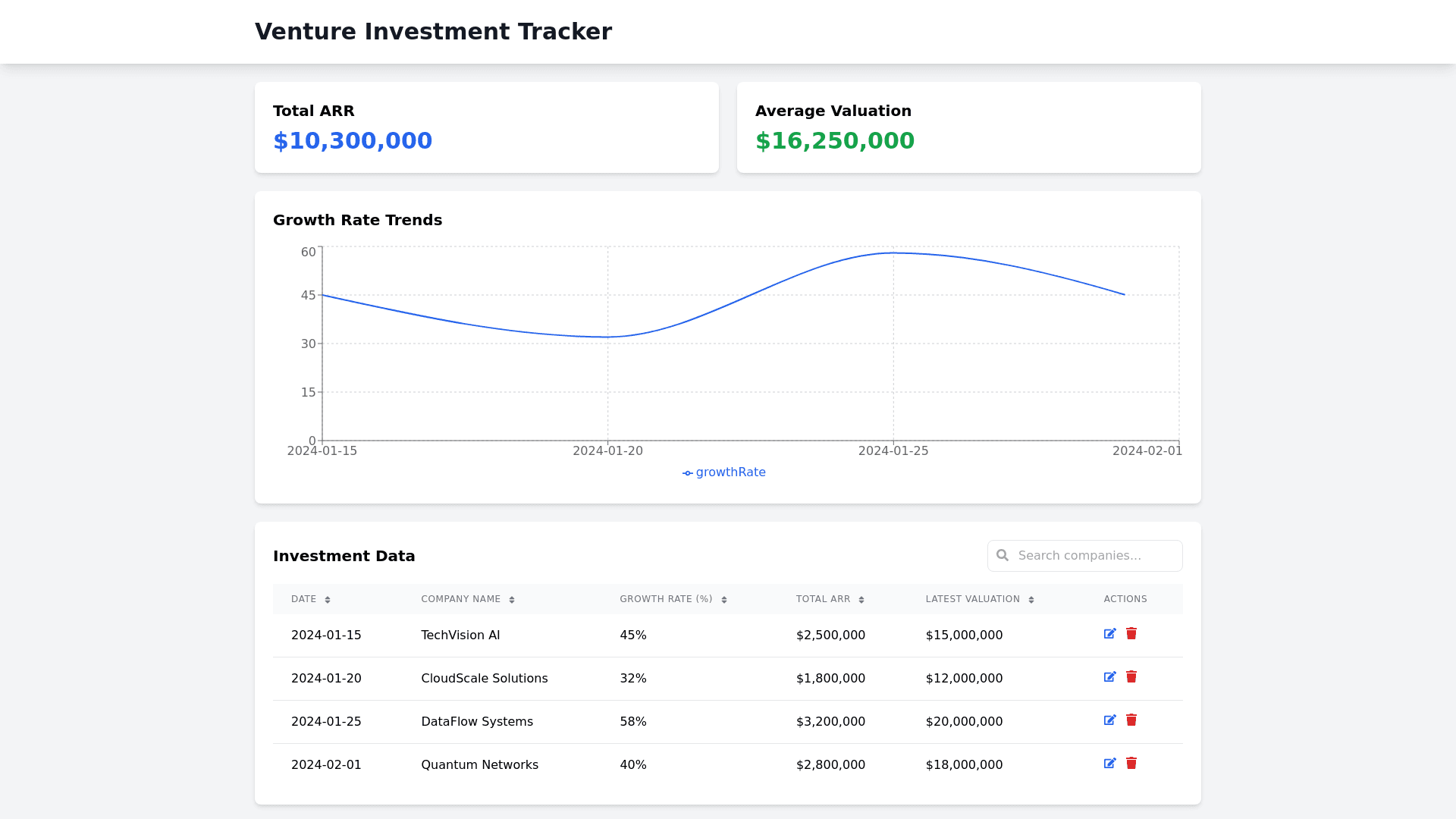Viewport: 1456px width, 819px height.
Task: Edit the Quantum Networks row
Action: tap(1109, 764)
